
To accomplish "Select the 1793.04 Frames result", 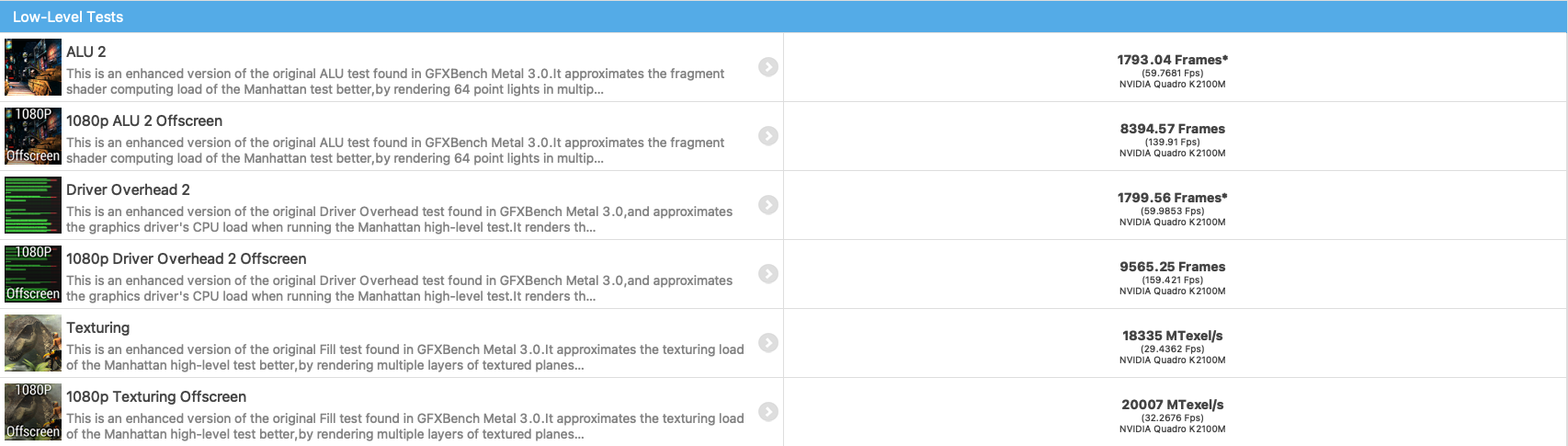I will [1172, 60].
